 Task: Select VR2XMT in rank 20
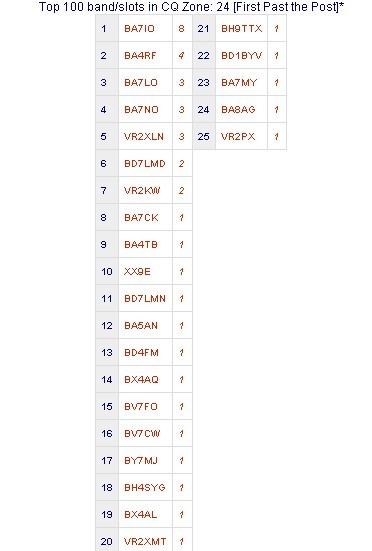pyautogui.click(x=145, y=542)
